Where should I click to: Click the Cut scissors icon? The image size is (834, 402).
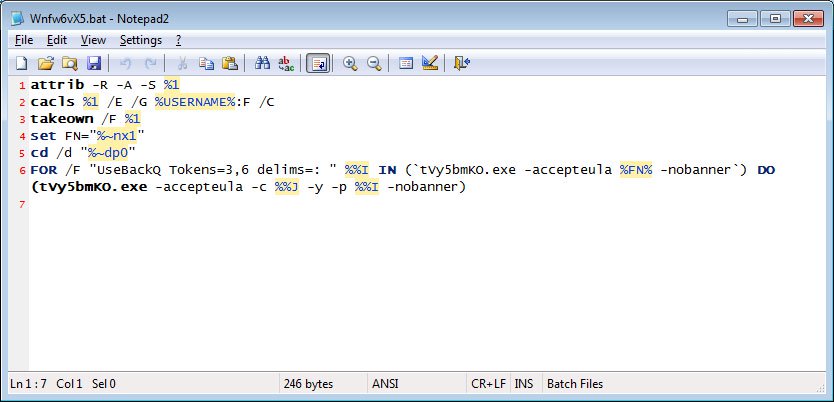click(182, 63)
